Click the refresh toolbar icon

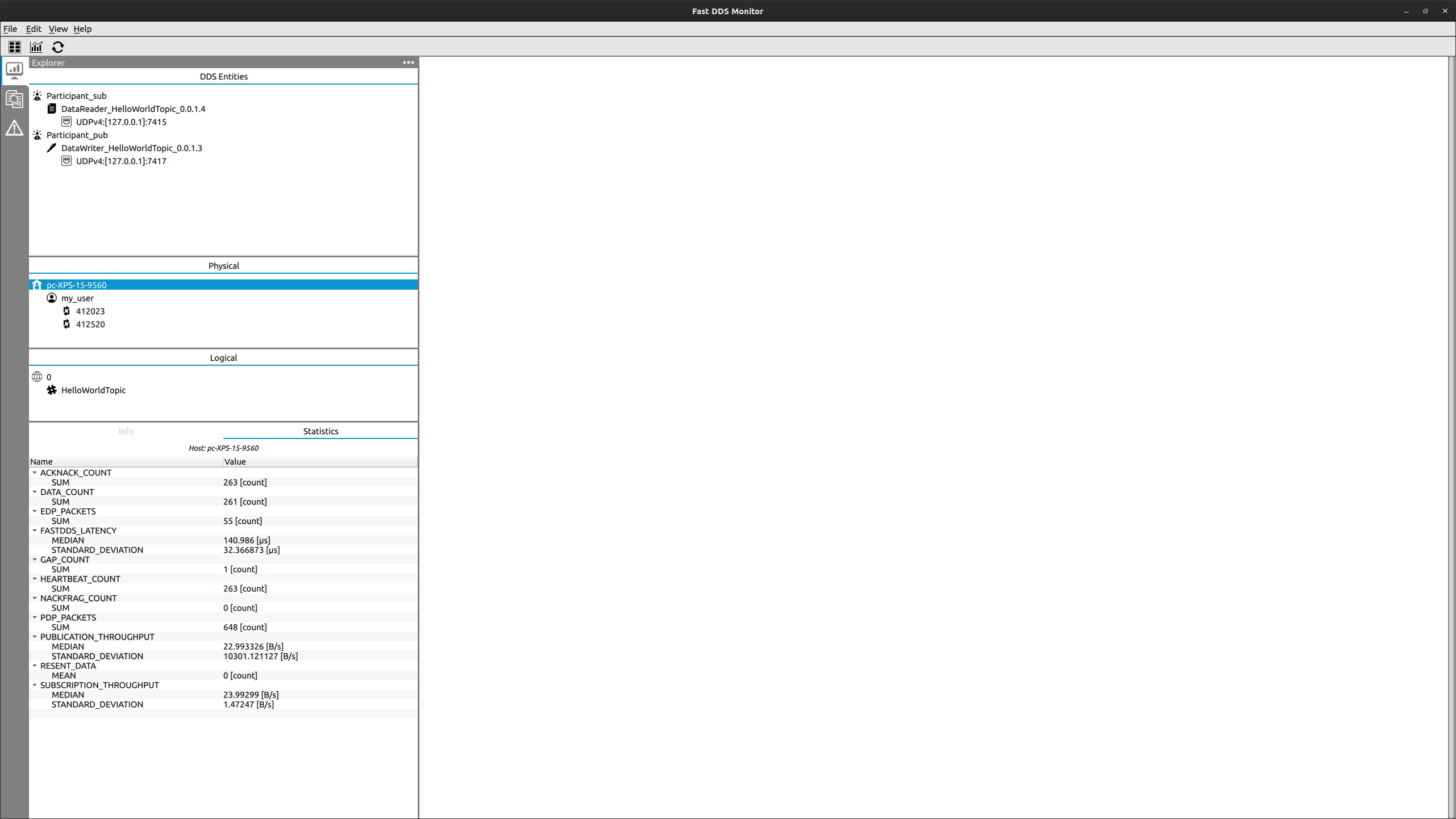[x=58, y=47]
